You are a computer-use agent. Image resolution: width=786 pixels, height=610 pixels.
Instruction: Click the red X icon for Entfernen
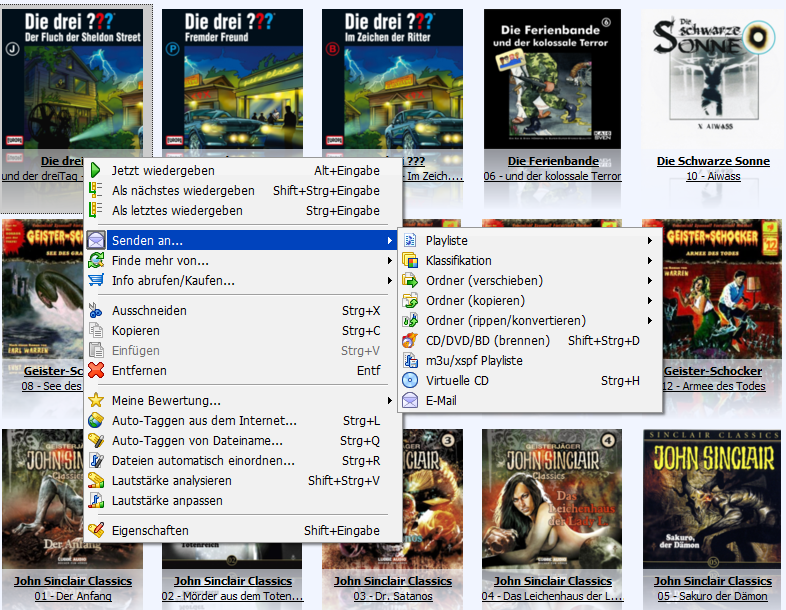click(x=96, y=370)
